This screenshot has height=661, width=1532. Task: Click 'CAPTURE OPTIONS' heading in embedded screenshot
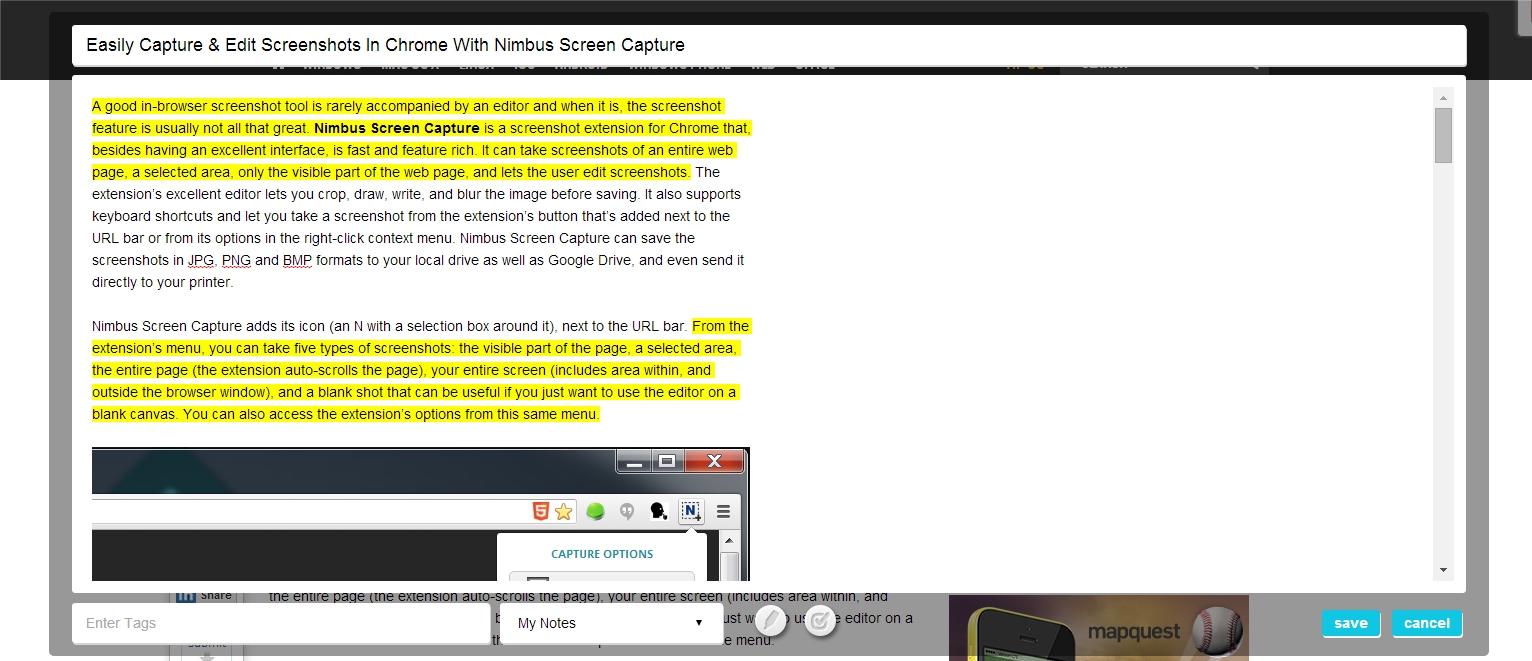[x=602, y=554]
